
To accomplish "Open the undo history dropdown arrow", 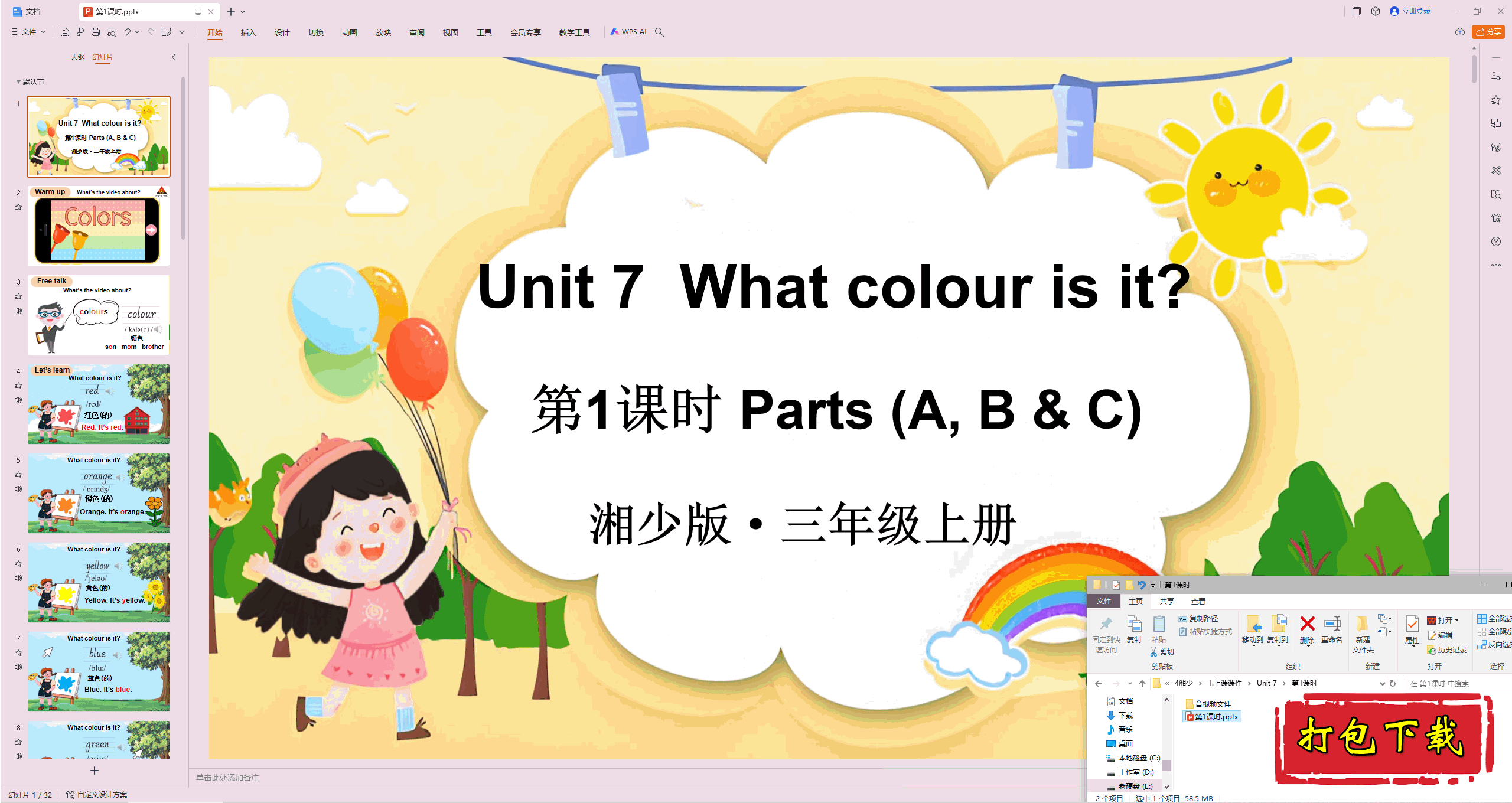I will coord(137,32).
